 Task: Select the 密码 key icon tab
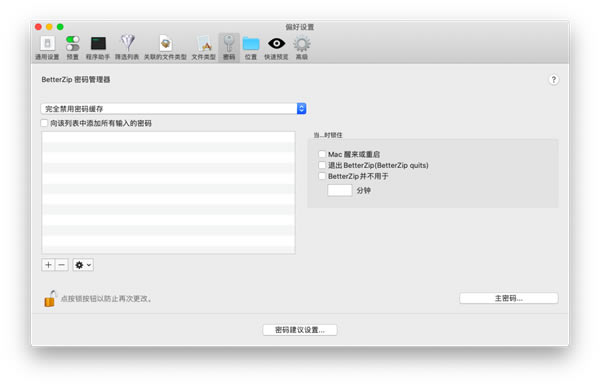[x=229, y=48]
